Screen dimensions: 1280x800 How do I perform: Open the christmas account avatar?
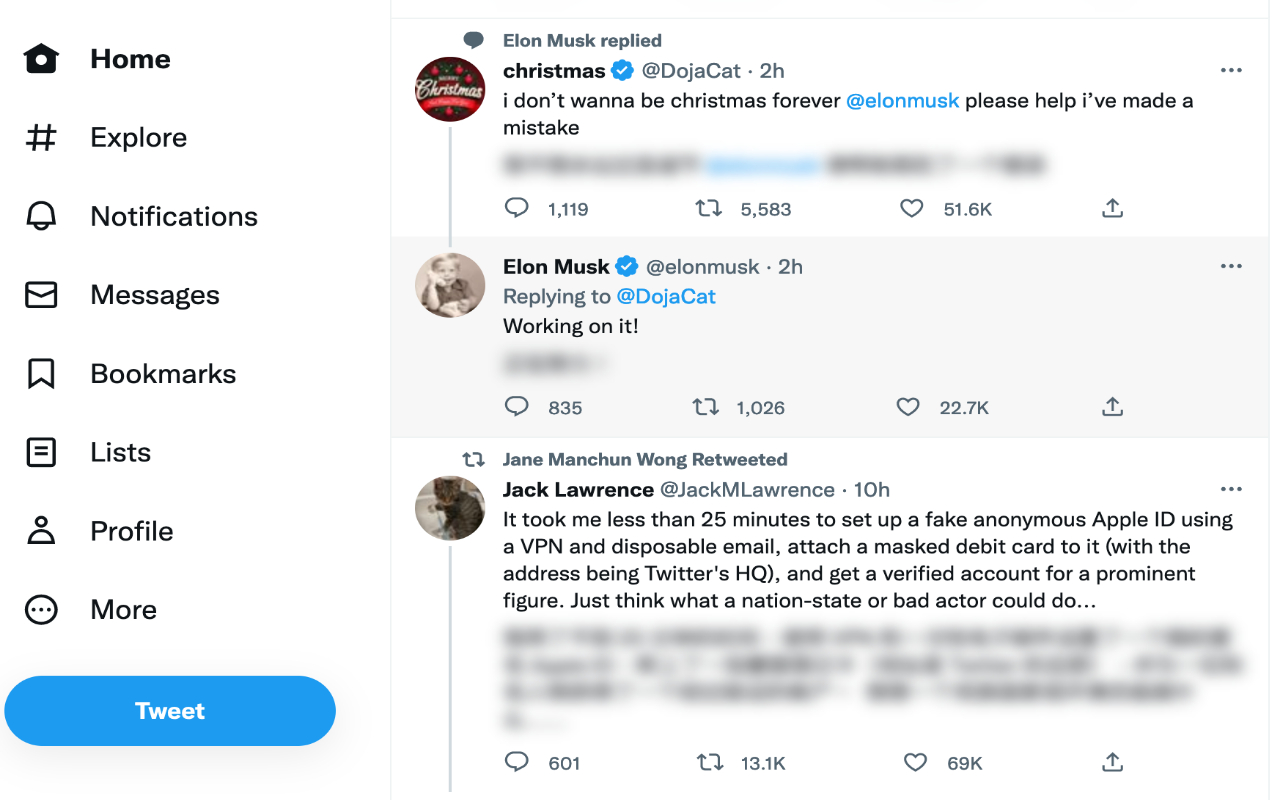pyautogui.click(x=450, y=89)
